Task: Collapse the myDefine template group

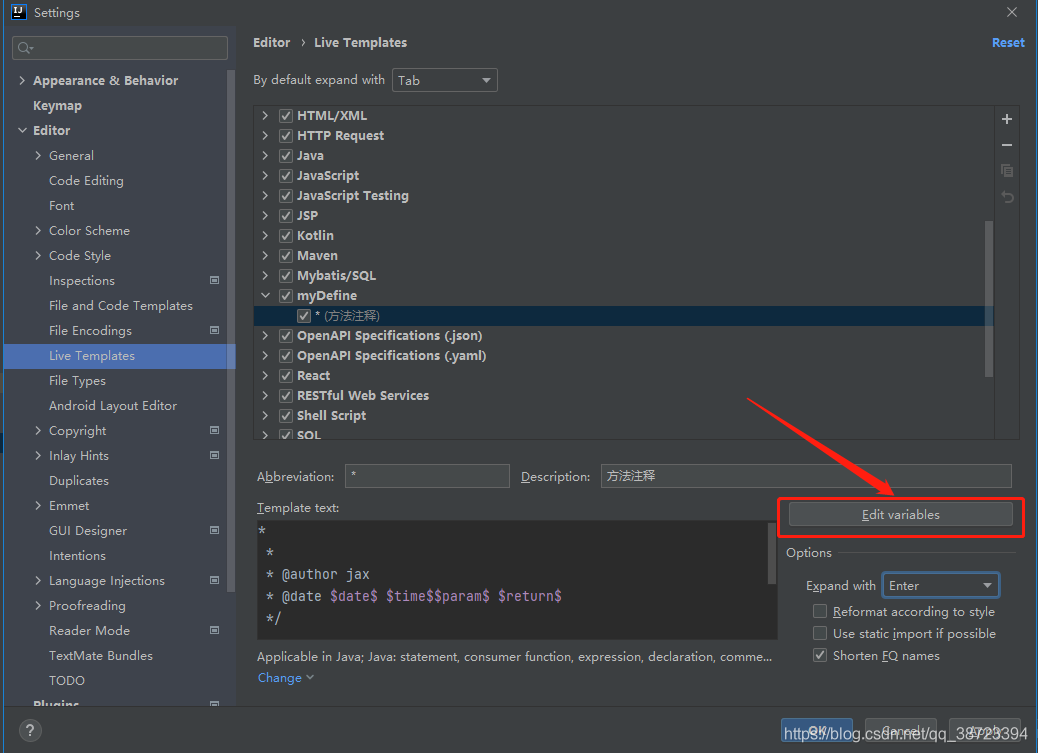Action: tap(265, 295)
